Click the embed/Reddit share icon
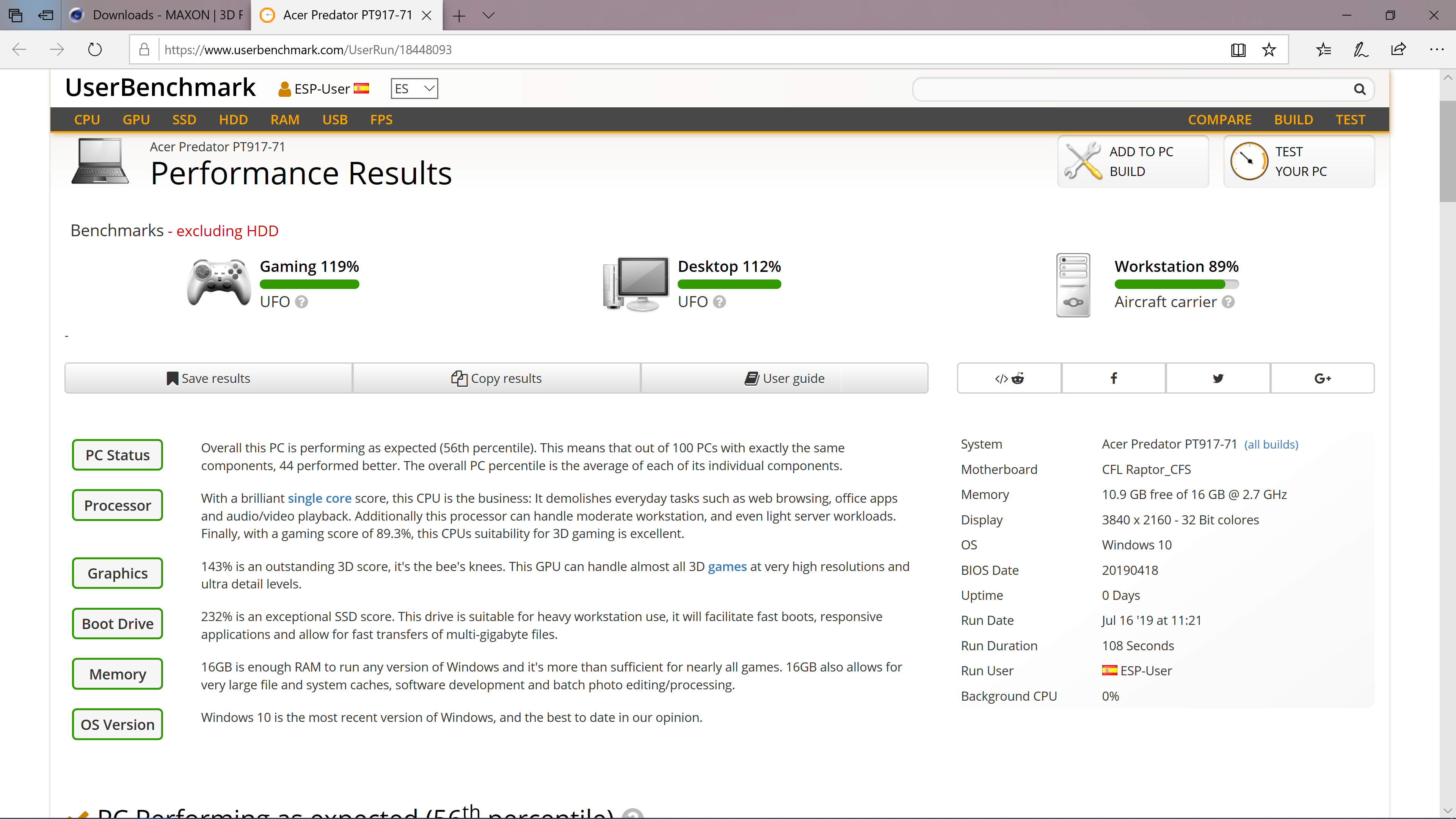 tap(1009, 378)
